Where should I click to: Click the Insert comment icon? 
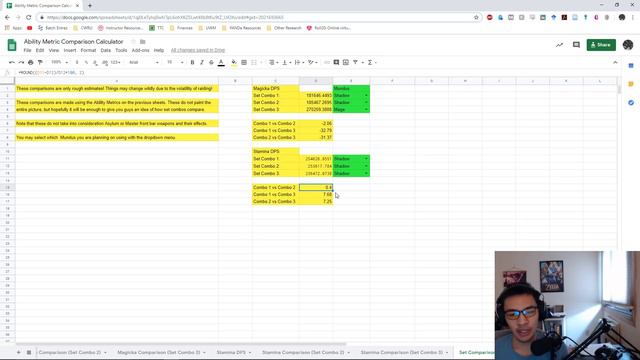coord(336,62)
